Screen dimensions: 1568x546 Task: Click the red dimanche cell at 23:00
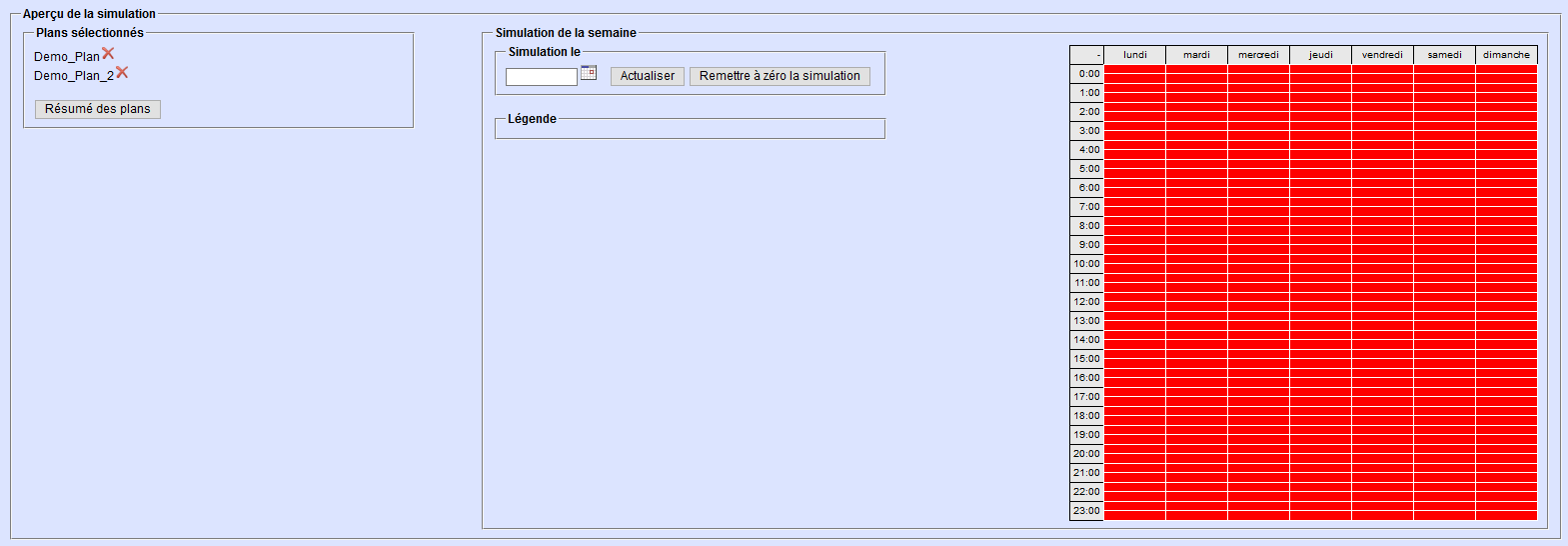pos(1507,511)
